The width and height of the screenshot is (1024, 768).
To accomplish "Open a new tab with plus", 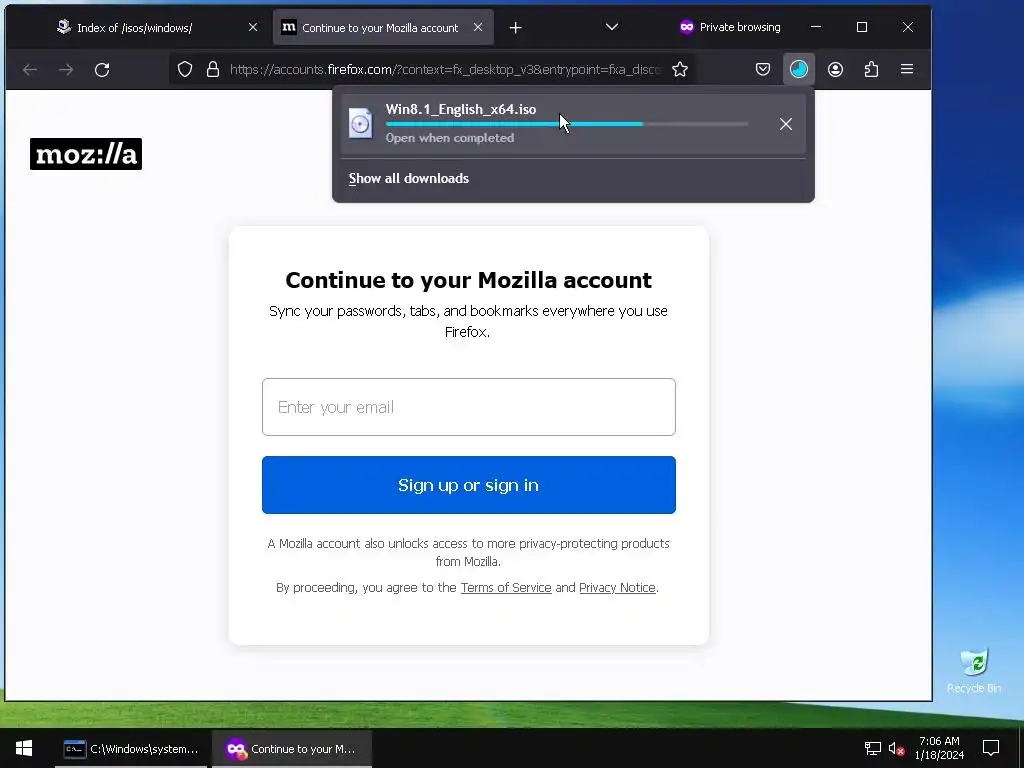I will (x=515, y=27).
